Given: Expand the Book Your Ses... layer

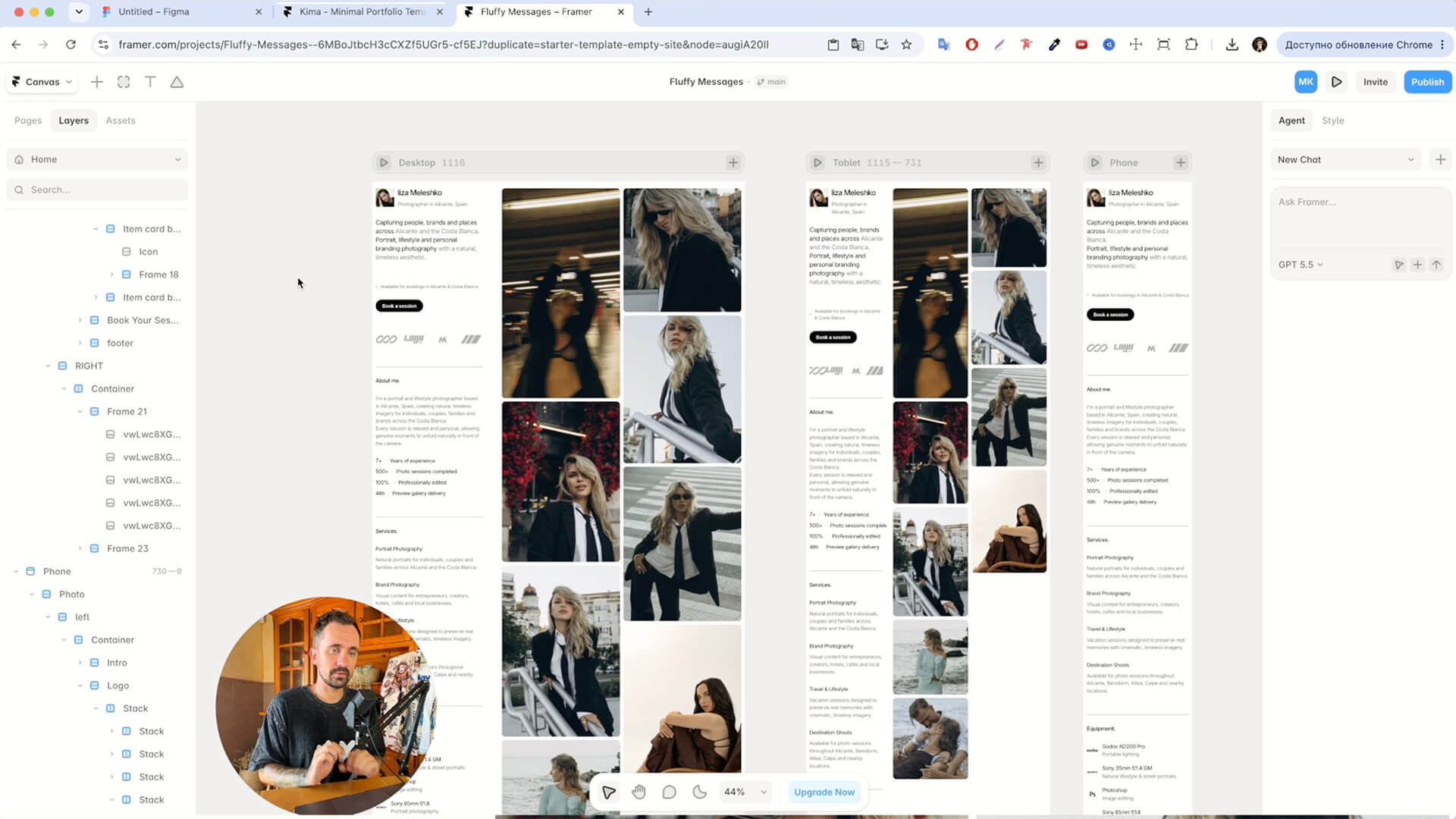Looking at the screenshot, I should pos(80,320).
